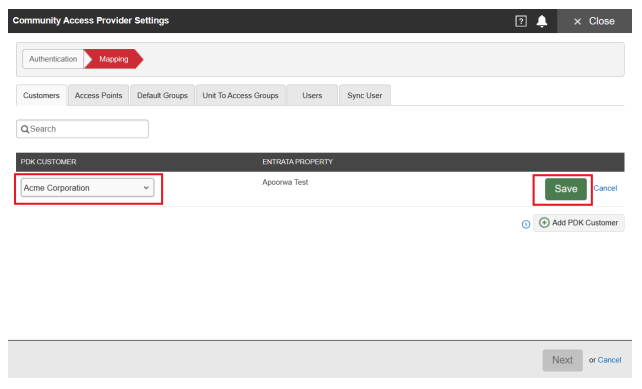Click the PDK CUSTOMER column header
Screen dimensions: 642x389
(x=48, y=162)
